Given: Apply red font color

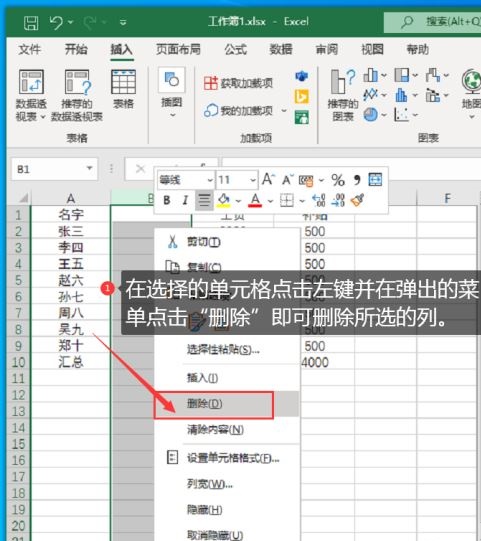Looking at the screenshot, I should pyautogui.click(x=255, y=200).
